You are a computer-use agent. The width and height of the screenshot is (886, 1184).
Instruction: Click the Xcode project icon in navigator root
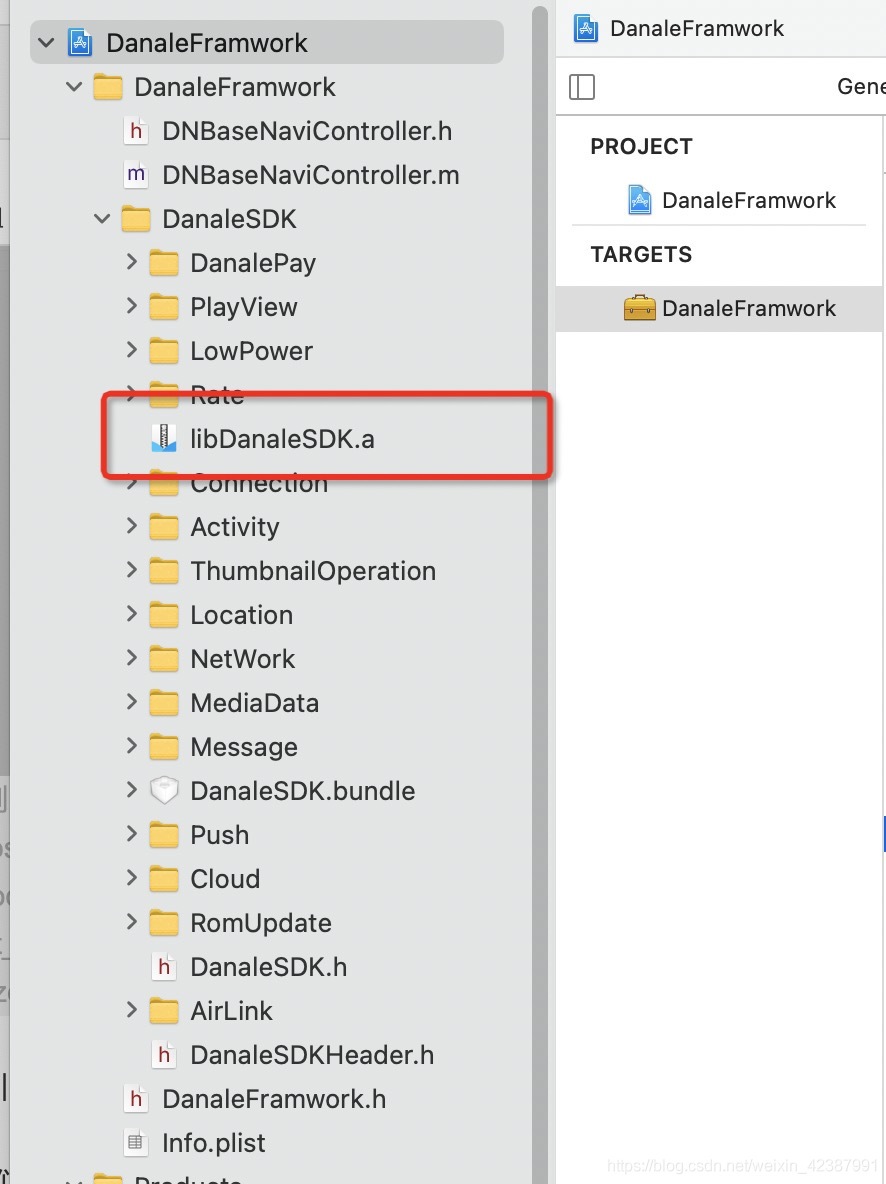tap(80, 43)
